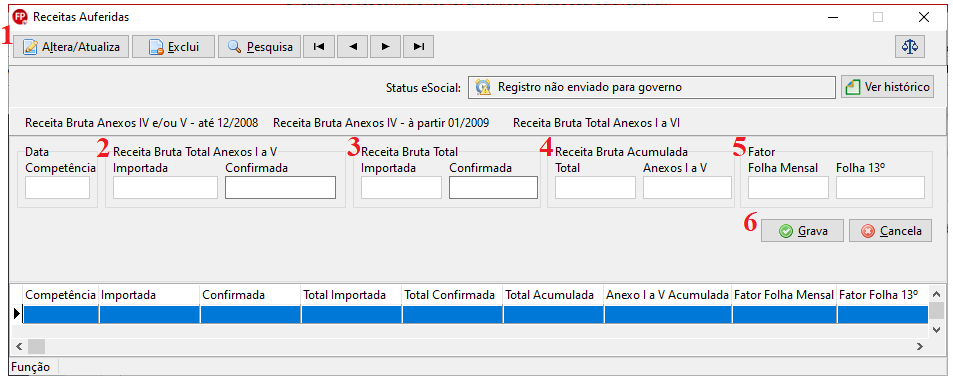Click the horizontal scrollbar left arrow
The image size is (953, 383).
(19, 347)
